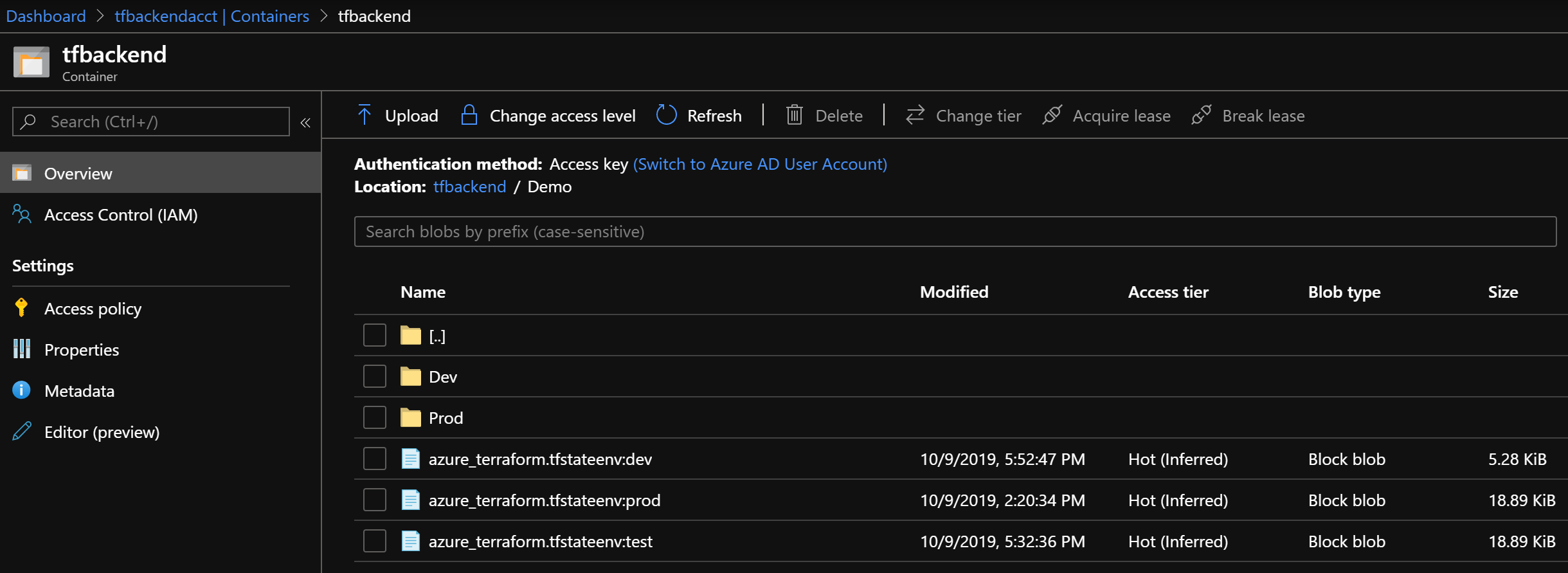Click the Acquire lease link icon
The image size is (1568, 573).
coord(1052,115)
